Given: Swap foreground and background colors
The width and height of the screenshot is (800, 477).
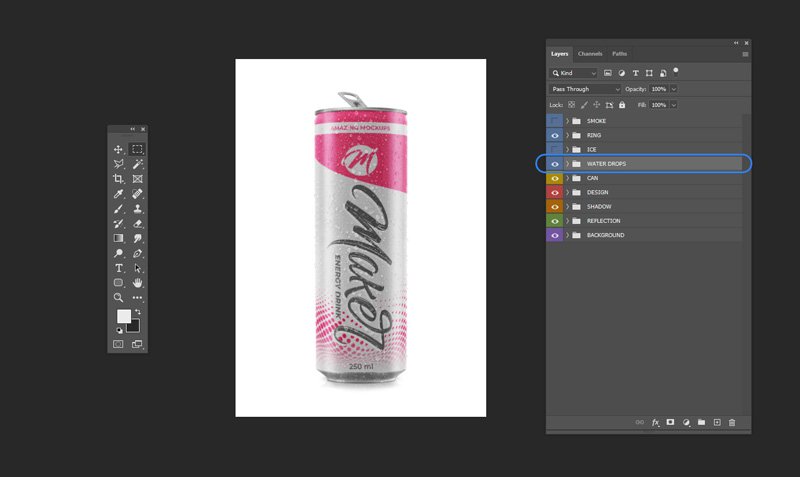Looking at the screenshot, I should click(138, 312).
